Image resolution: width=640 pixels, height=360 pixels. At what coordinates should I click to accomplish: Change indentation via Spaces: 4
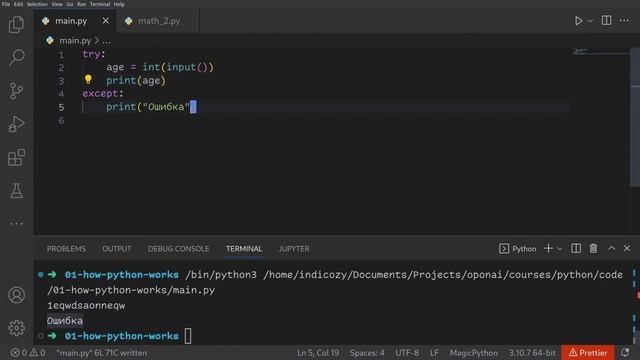367,353
